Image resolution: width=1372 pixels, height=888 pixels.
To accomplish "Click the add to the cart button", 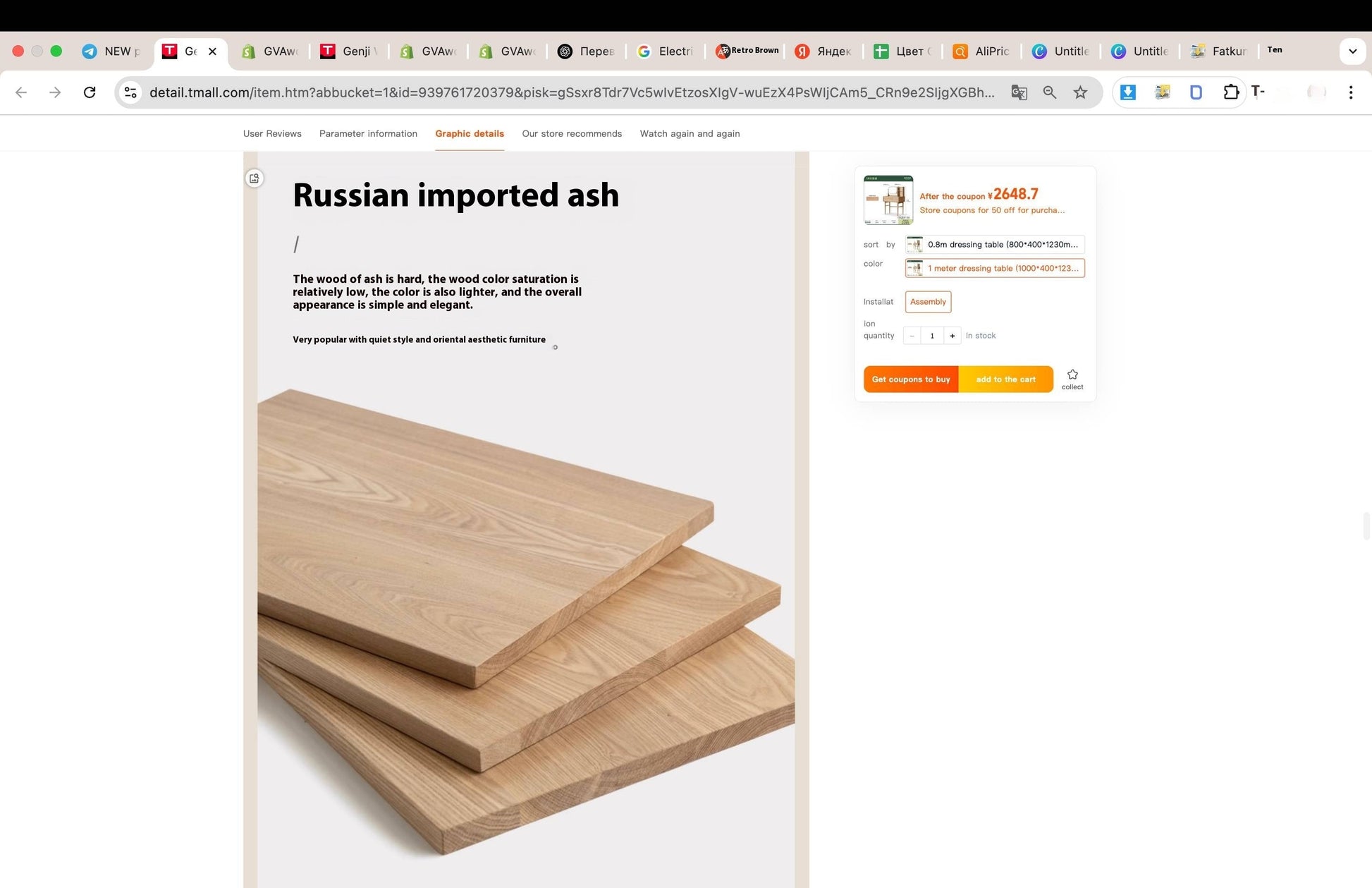I will (x=1005, y=379).
